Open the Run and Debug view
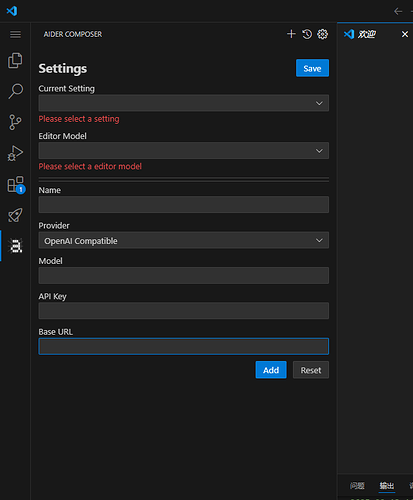Screen dimensions: 413x500 click(15, 153)
